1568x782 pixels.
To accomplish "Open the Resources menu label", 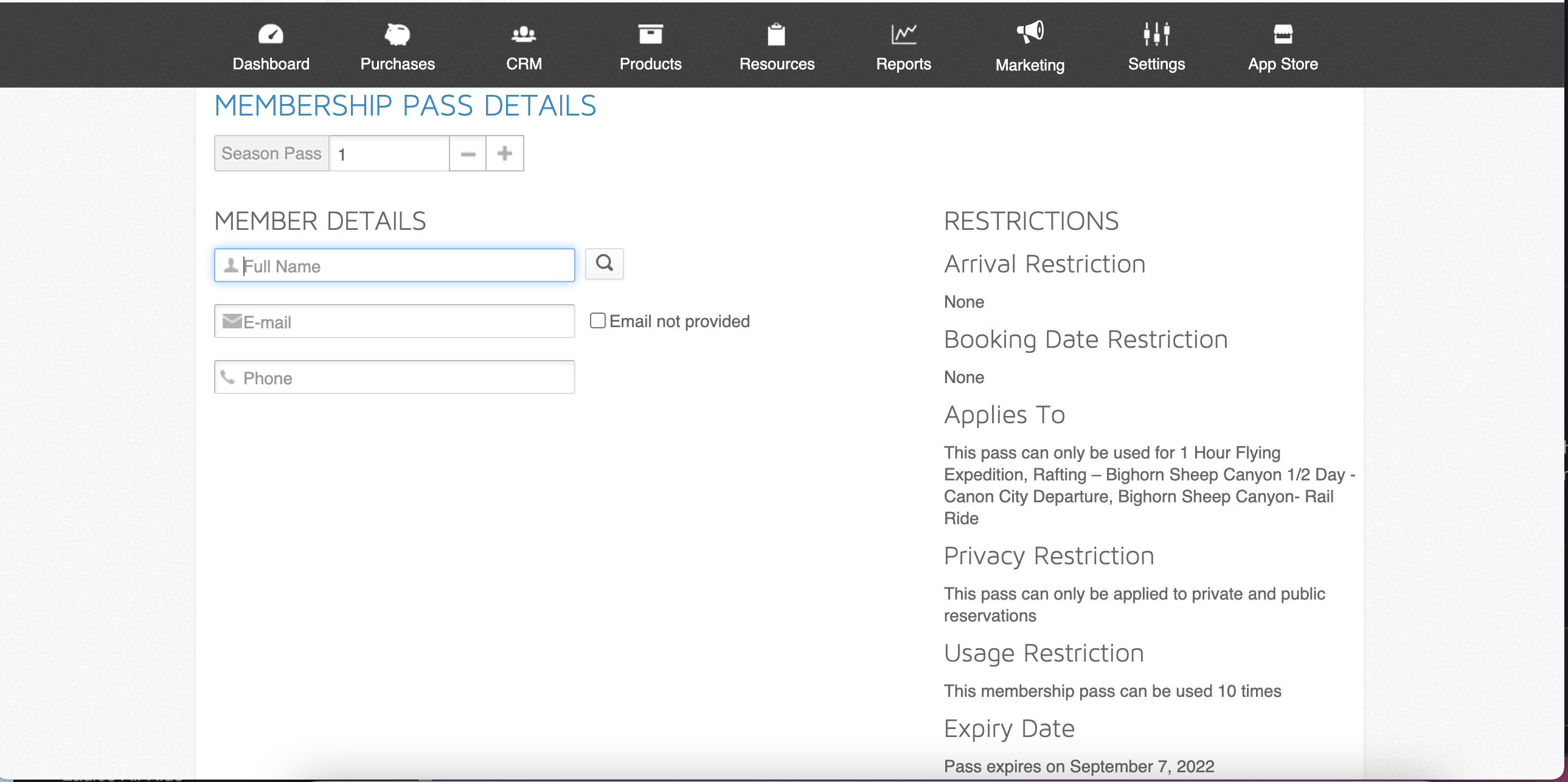I will click(x=777, y=64).
